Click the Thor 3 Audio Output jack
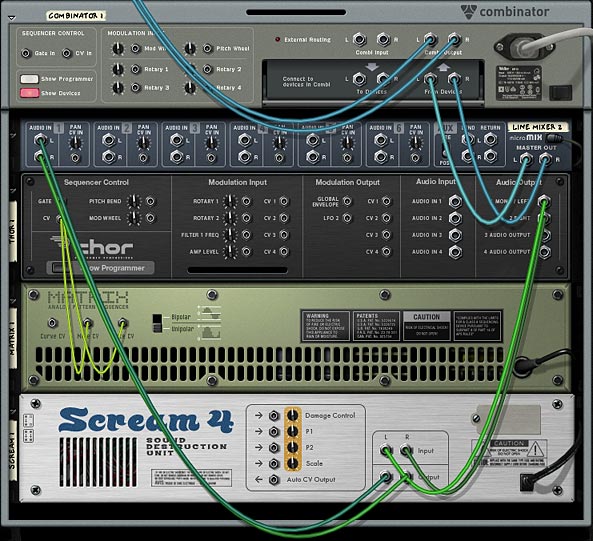The height and width of the screenshot is (541, 593). pos(544,236)
